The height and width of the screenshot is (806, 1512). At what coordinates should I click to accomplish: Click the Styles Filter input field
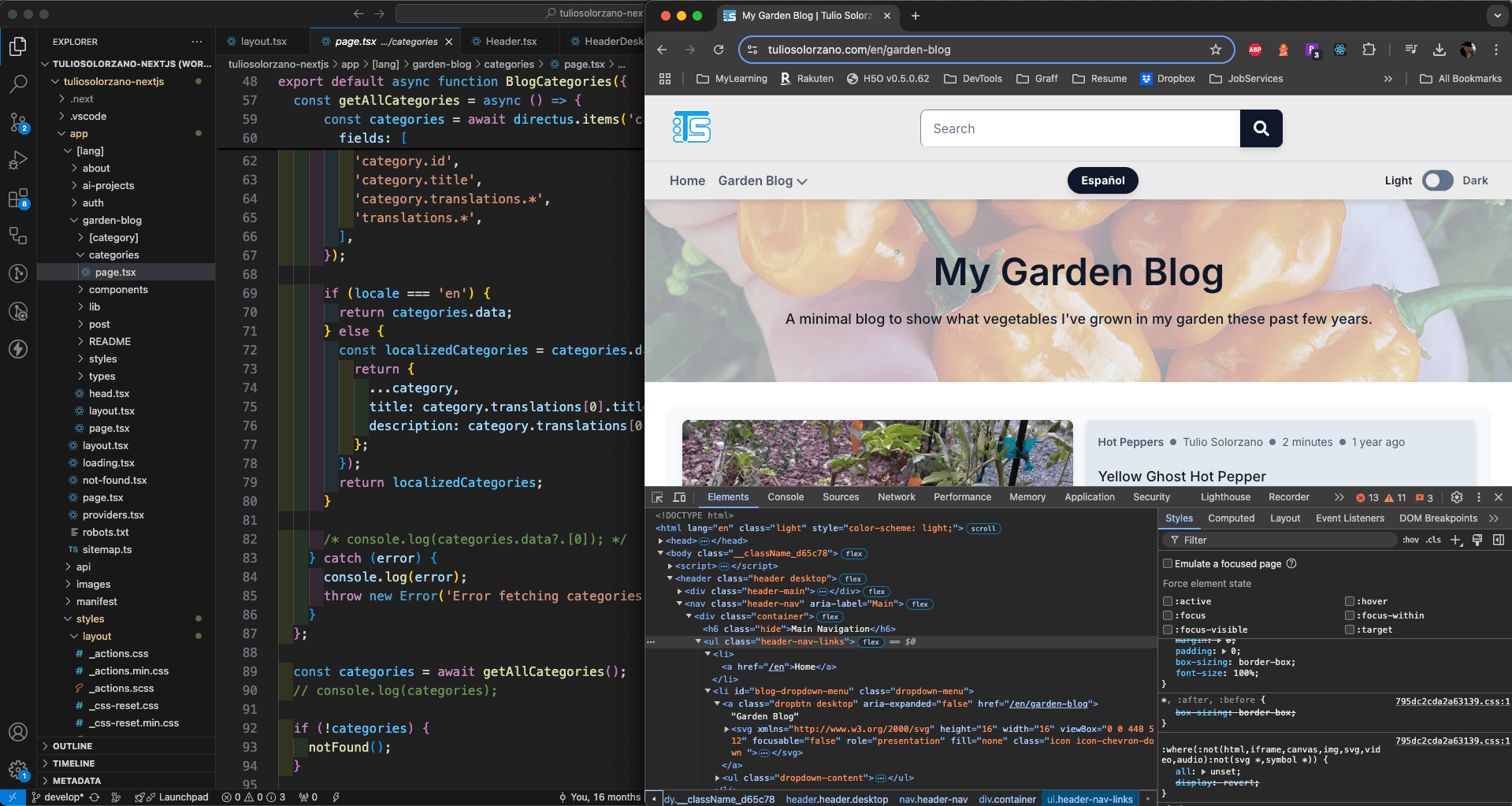[x=1279, y=540]
